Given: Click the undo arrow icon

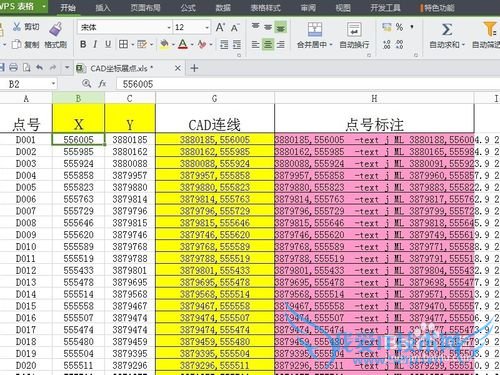Looking at the screenshot, I should pyautogui.click(x=39, y=68).
